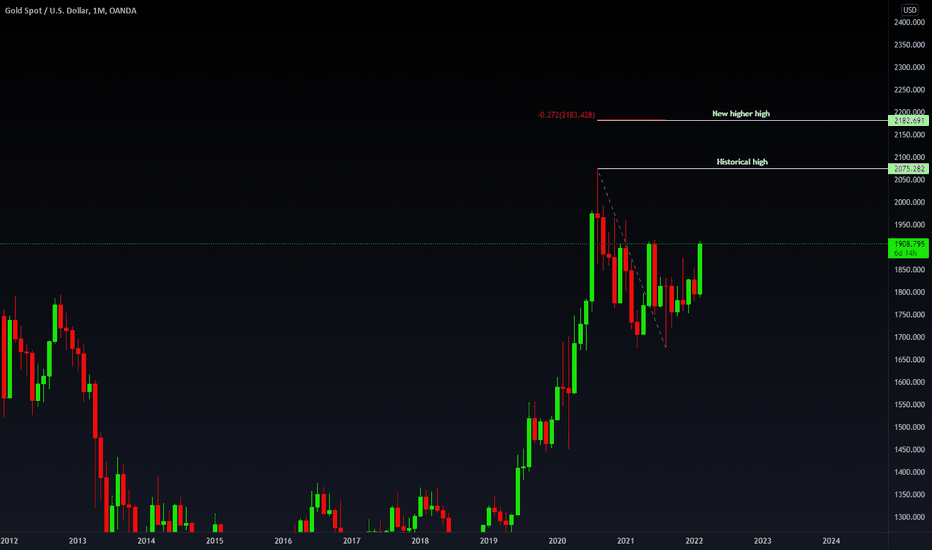Click the 1700.000 price scale label
This screenshot has width=932, height=550.
pyautogui.click(x=909, y=337)
